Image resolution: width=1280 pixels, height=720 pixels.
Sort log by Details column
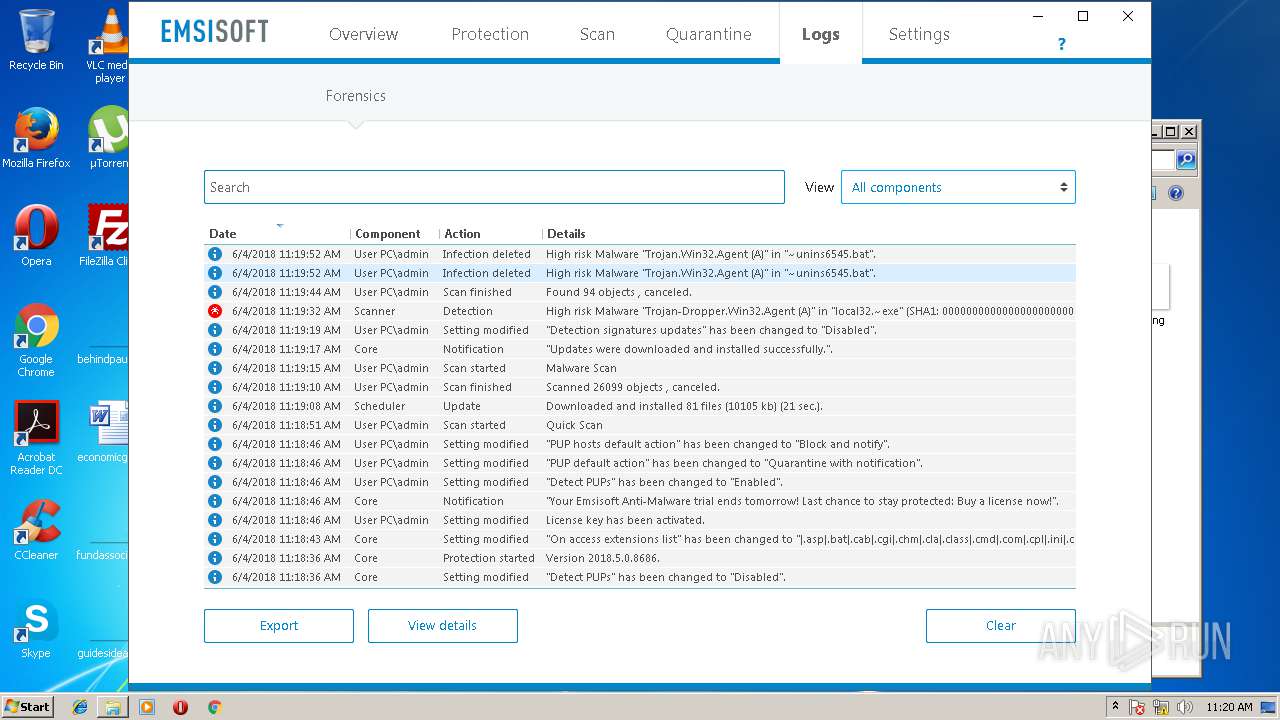click(x=566, y=234)
